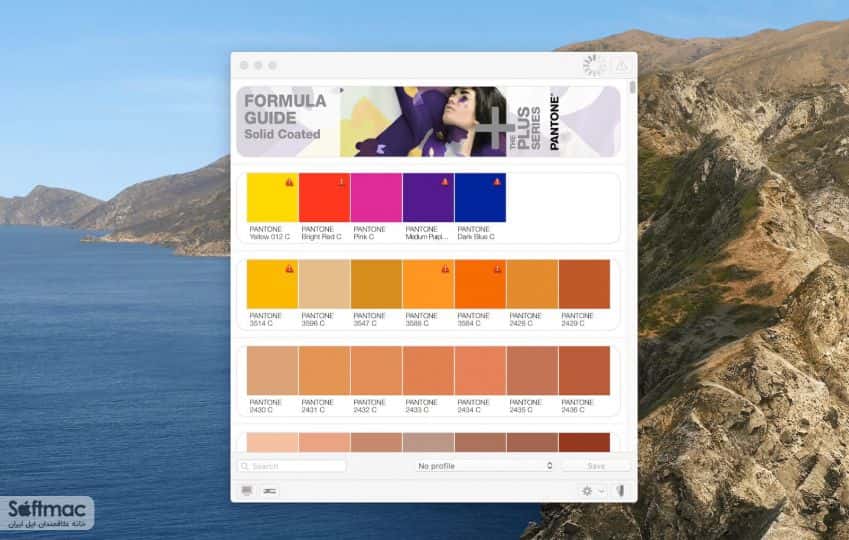Select the PANTONE Pink C color swatch
Screen dimensions: 849x540
click(376, 198)
